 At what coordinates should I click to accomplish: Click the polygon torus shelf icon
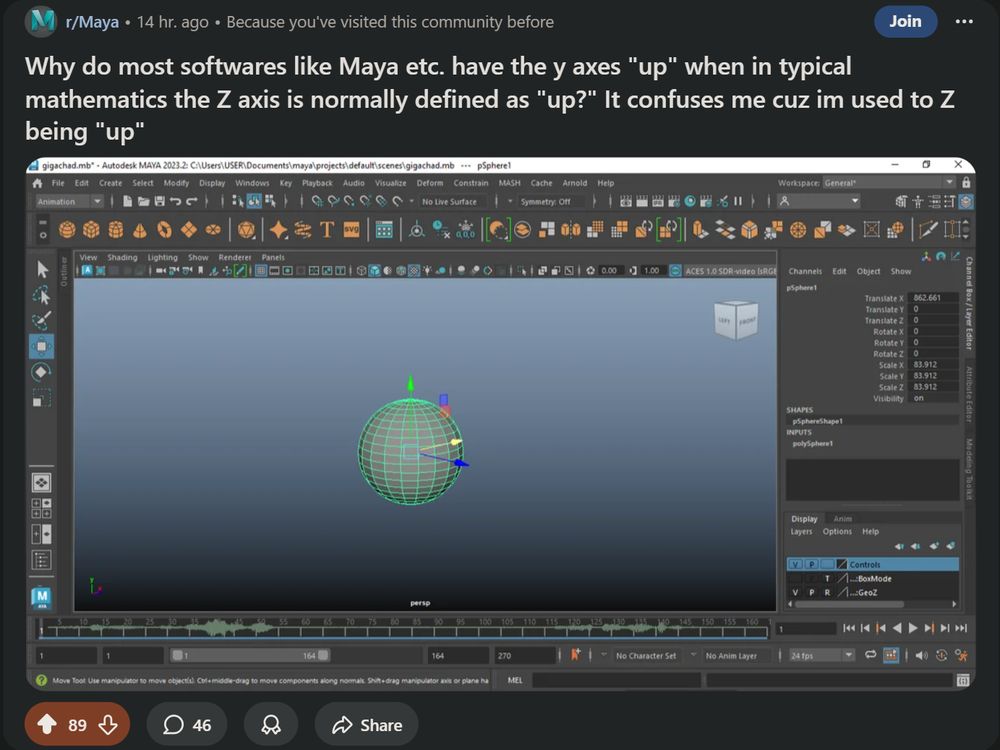[x=165, y=229]
